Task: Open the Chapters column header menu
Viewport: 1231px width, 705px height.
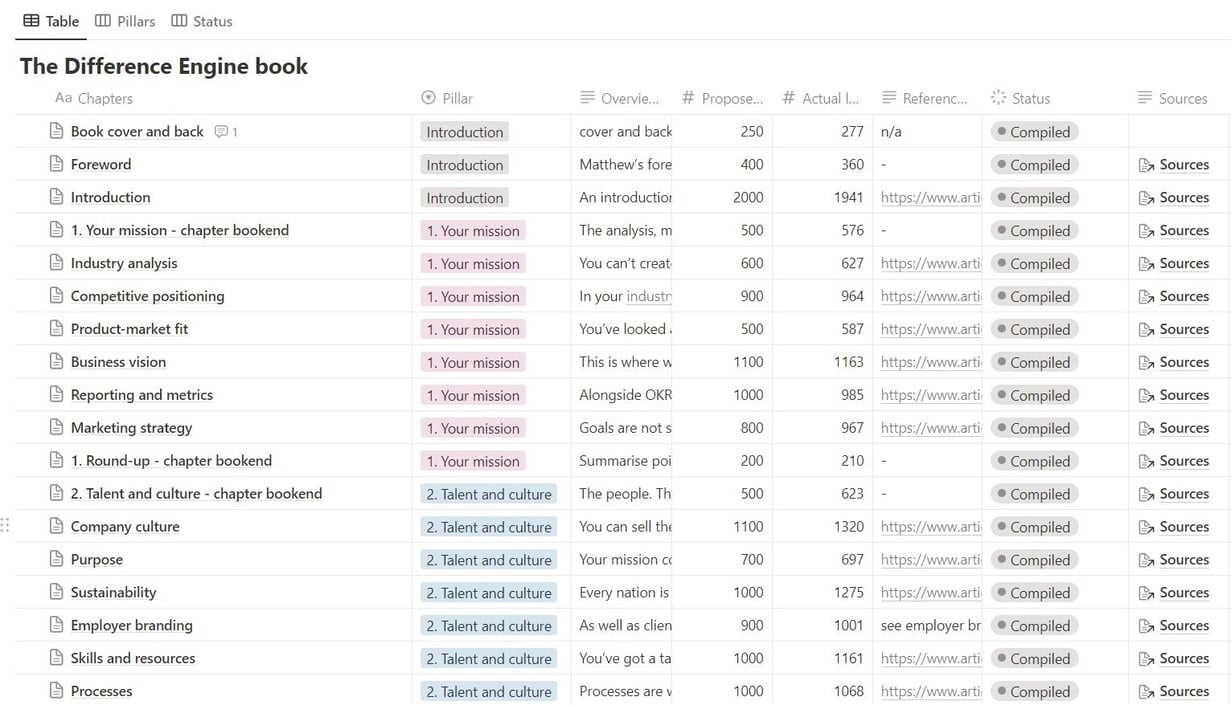Action: click(105, 98)
